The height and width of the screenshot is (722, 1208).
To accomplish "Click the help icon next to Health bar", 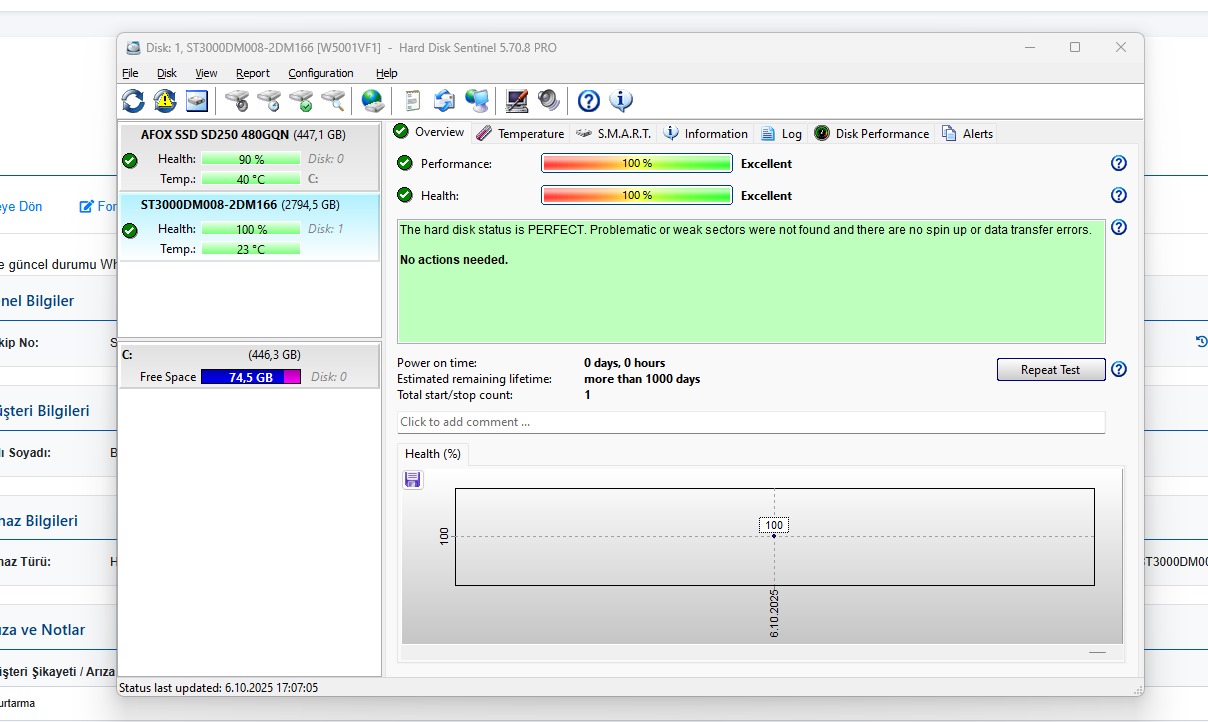I will (x=1119, y=195).
